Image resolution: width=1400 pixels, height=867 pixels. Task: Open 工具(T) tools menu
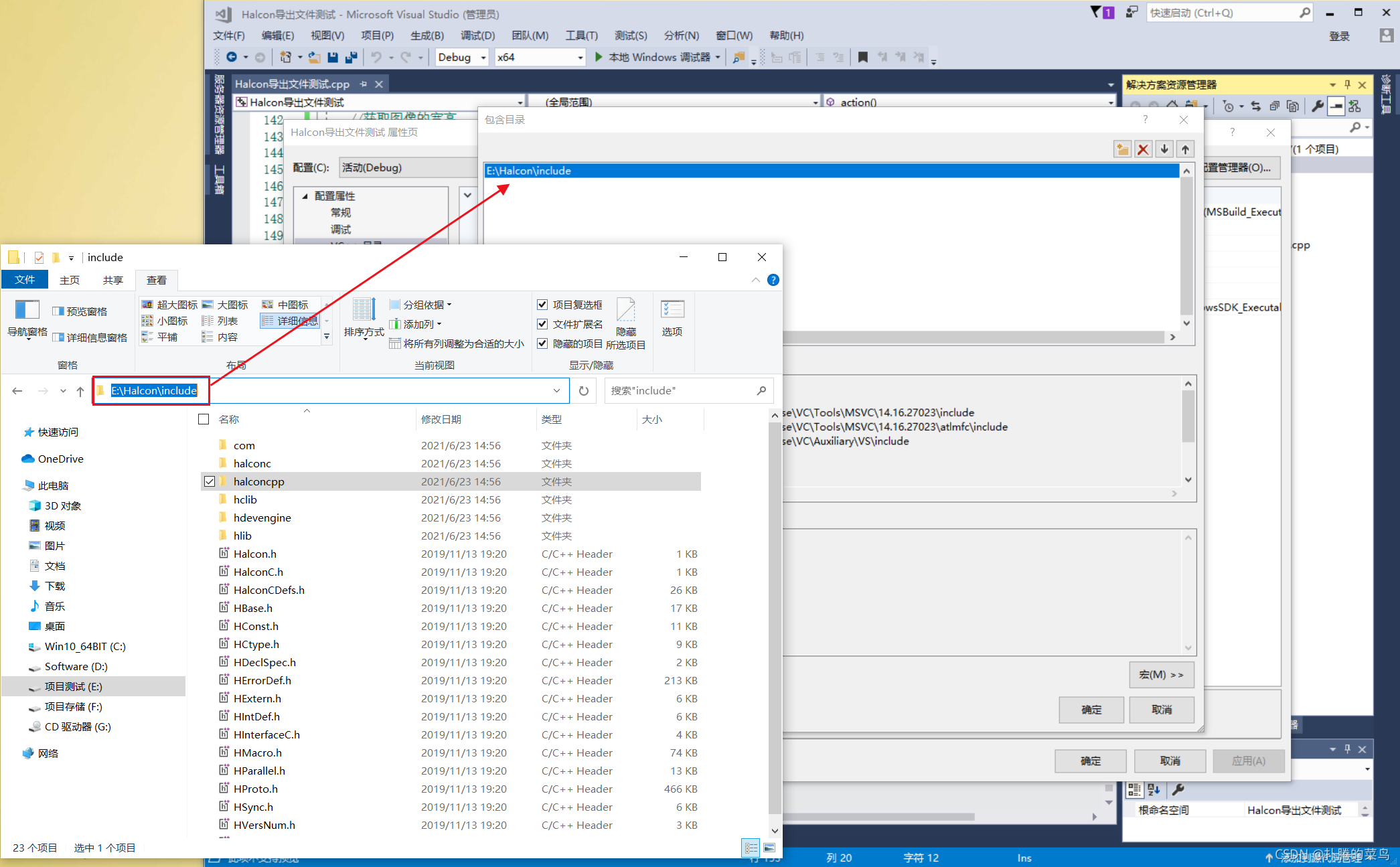(x=581, y=35)
